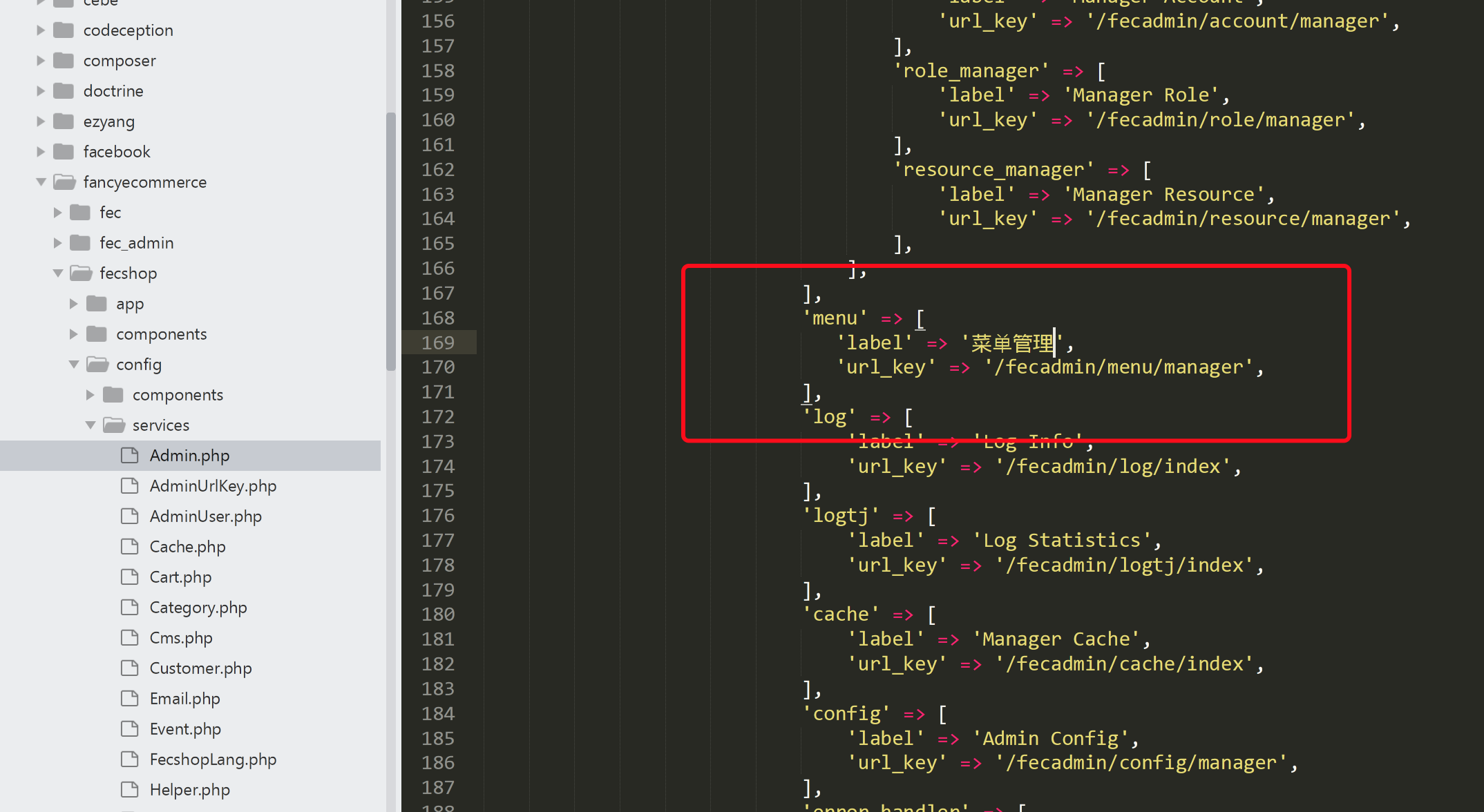Collapse the fecshop folder arrow

58,273
